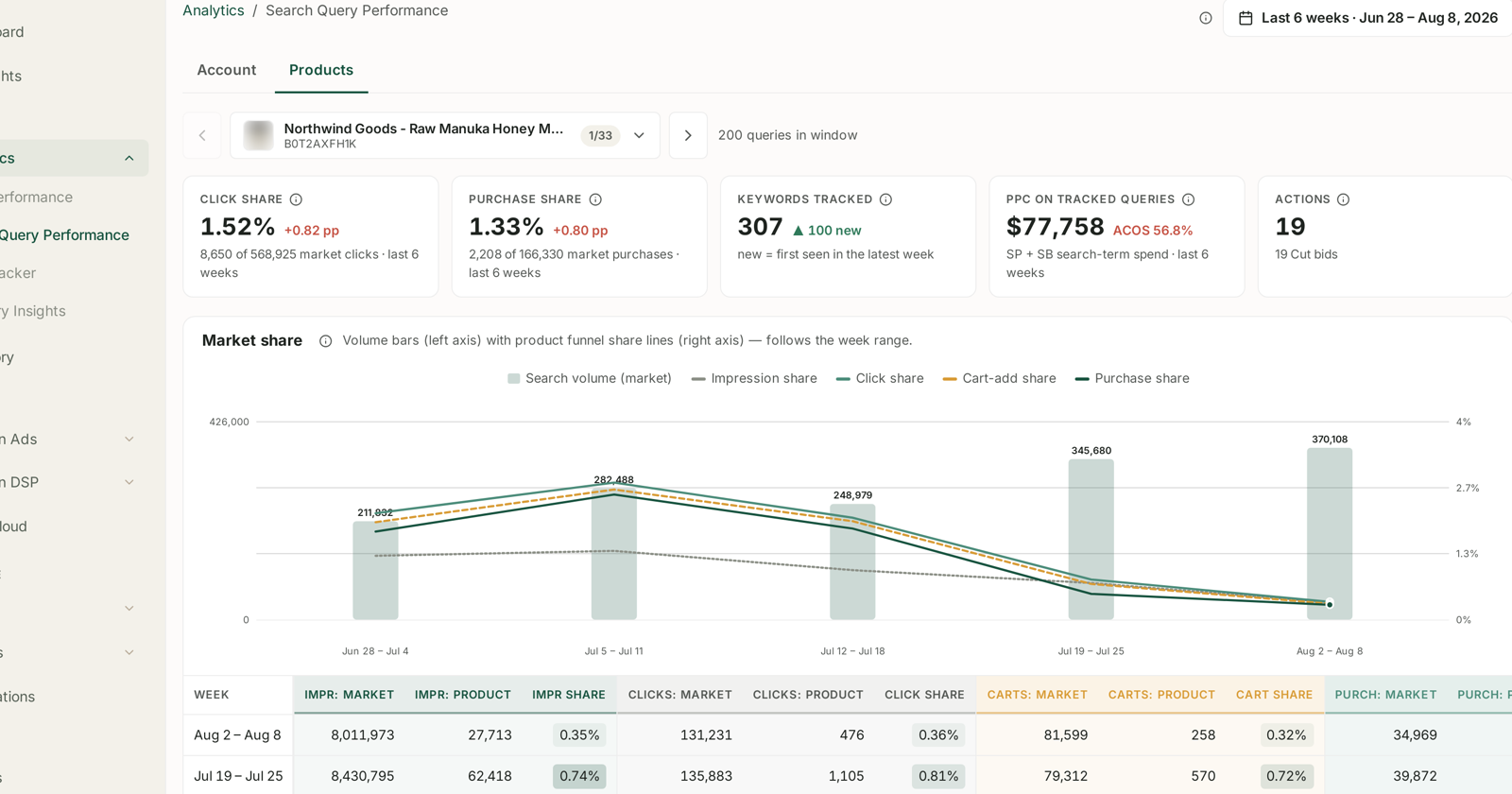Toggle Purchase share legend series
This screenshot has height=794, width=1512.
click(x=1132, y=378)
